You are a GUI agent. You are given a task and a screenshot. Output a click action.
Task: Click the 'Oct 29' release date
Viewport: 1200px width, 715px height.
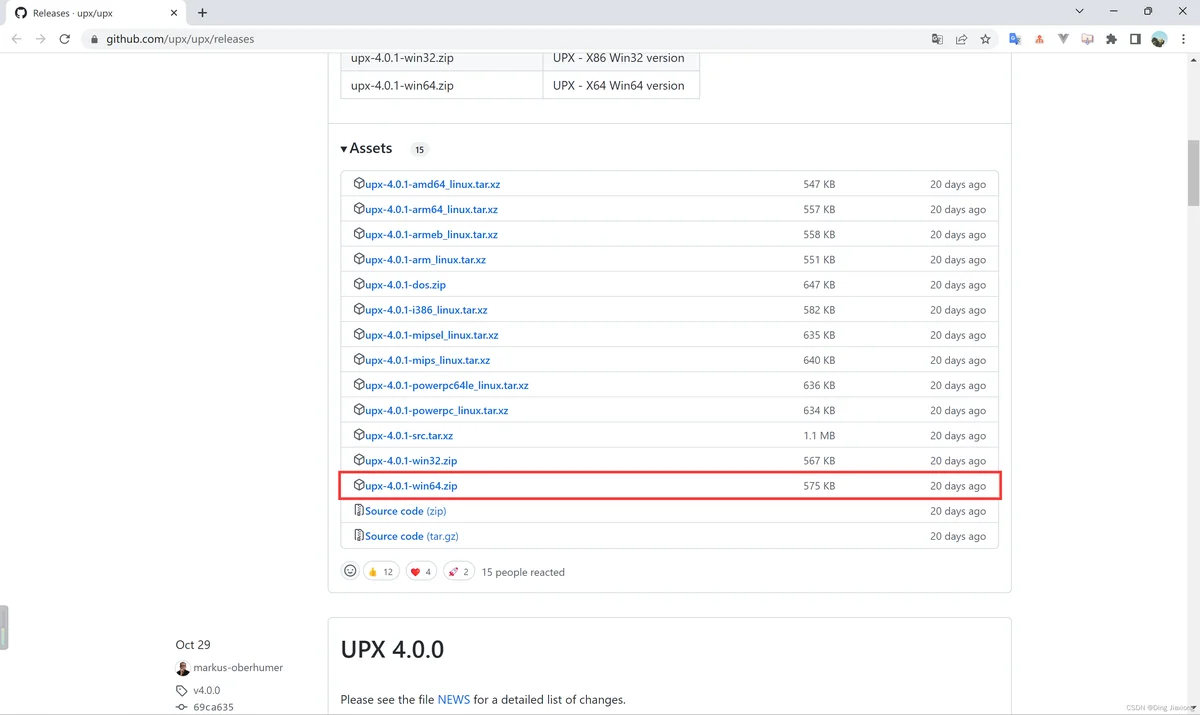click(193, 645)
